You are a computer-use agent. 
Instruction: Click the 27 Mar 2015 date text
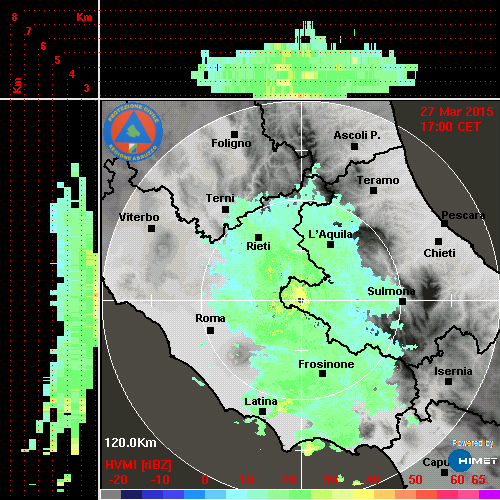[x=457, y=112]
